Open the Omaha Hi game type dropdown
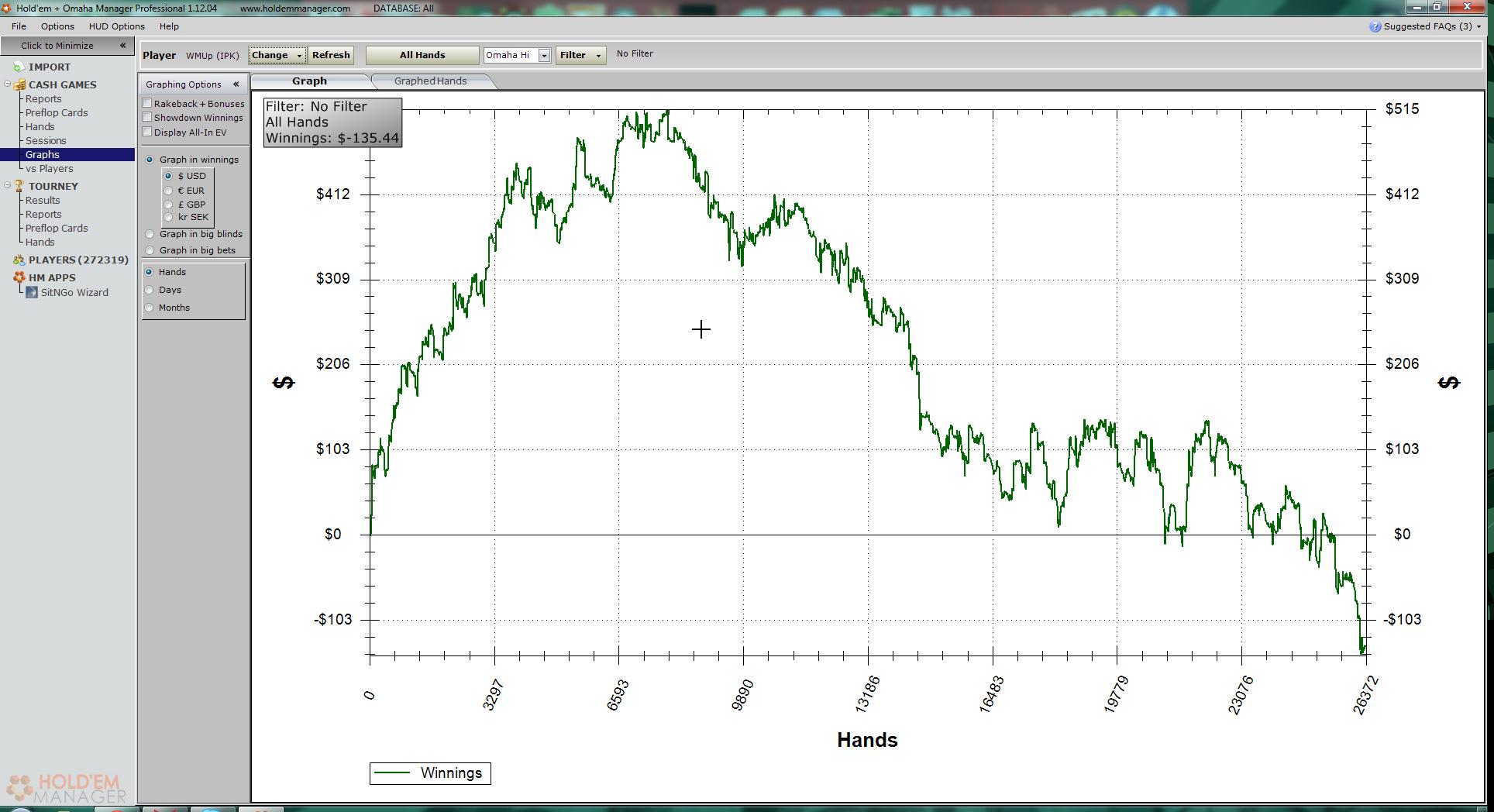1494x812 pixels. pos(544,55)
